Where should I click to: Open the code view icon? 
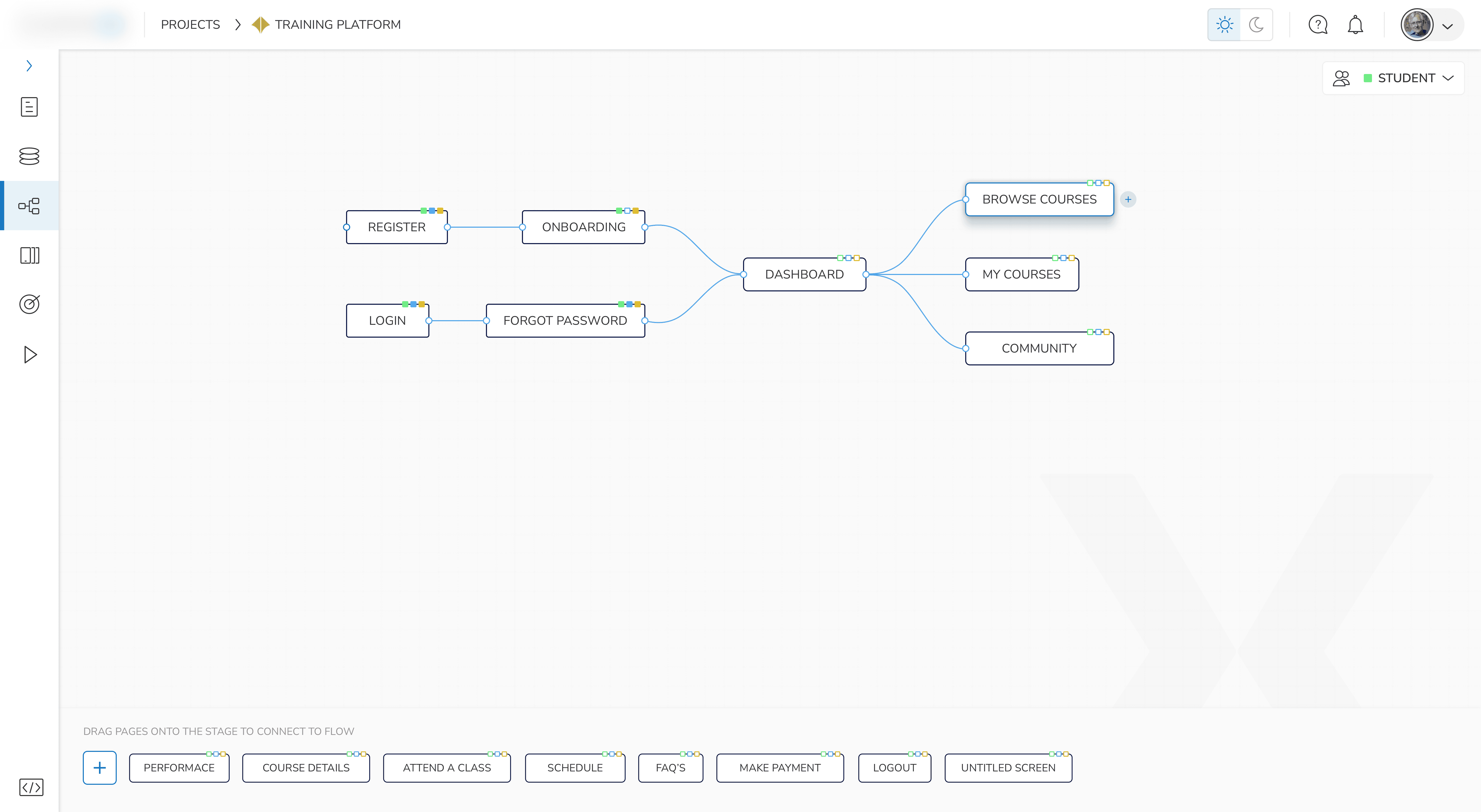31,787
